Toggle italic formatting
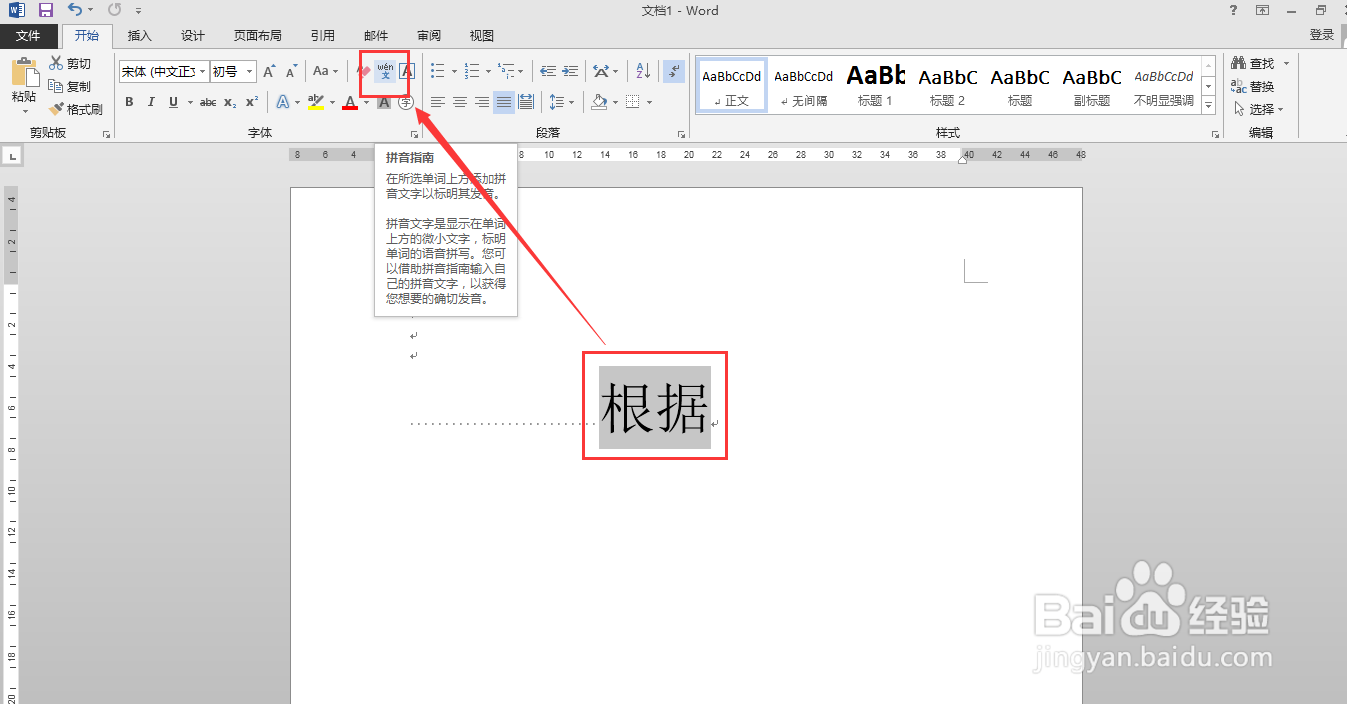This screenshot has width=1347, height=704. (151, 102)
